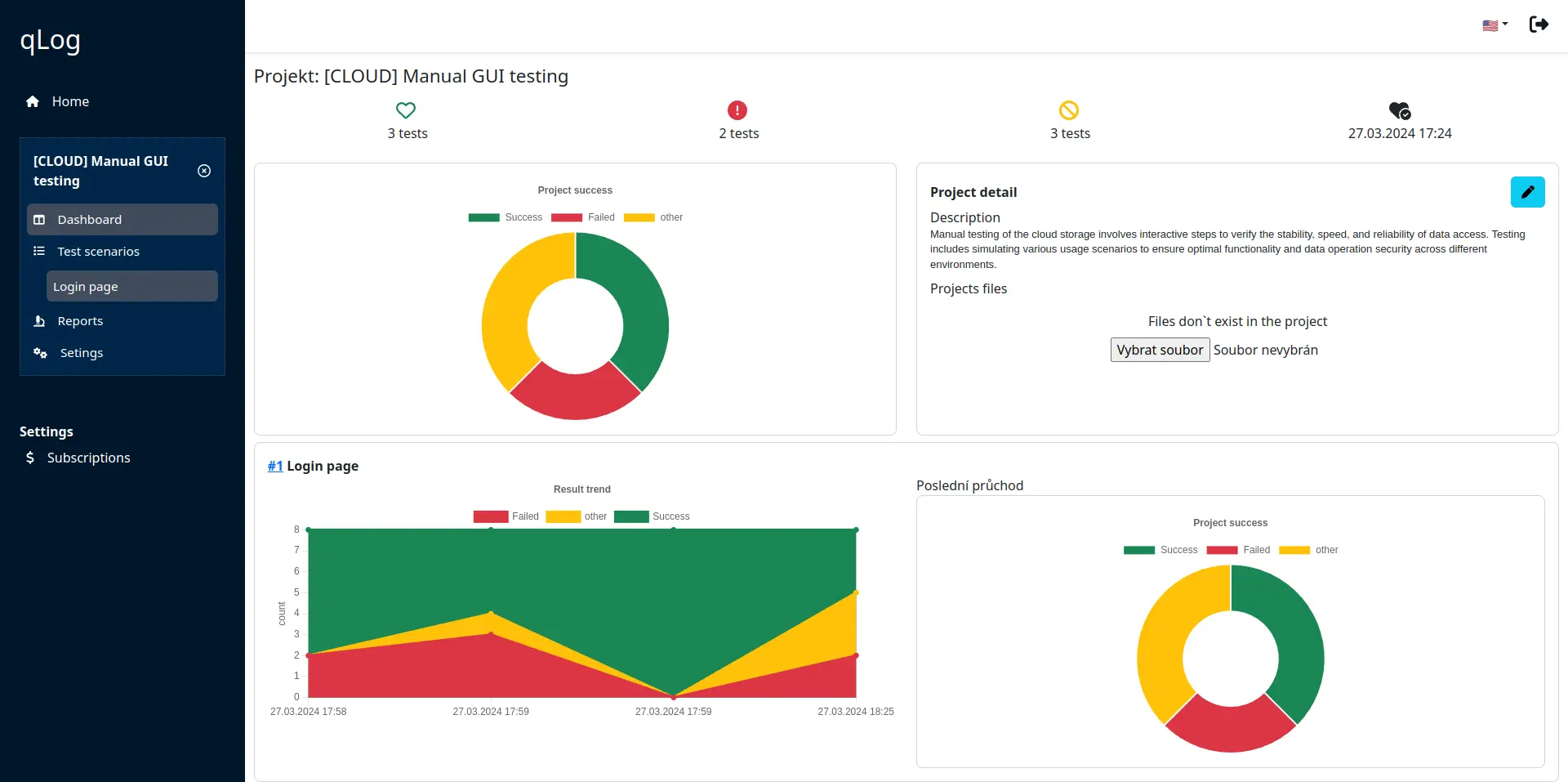Open the Dashboard menu item
This screenshot has height=782, width=1568.
122,219
